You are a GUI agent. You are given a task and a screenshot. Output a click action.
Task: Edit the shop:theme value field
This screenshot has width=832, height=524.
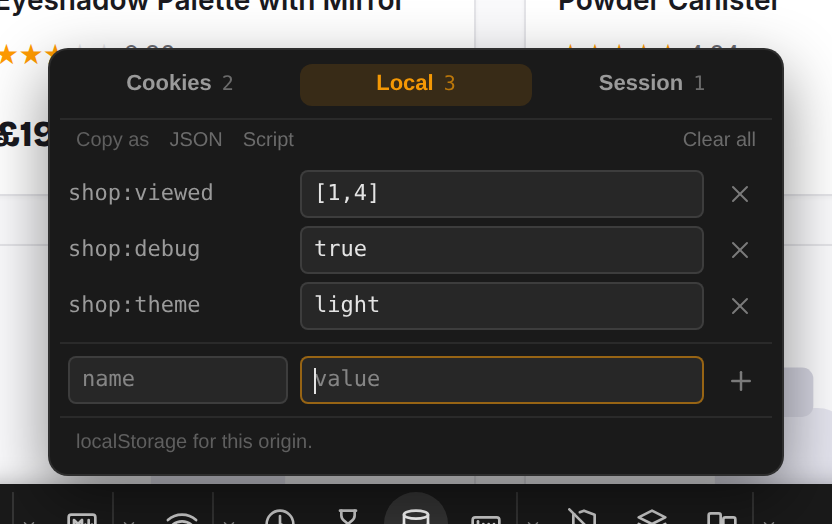501,306
